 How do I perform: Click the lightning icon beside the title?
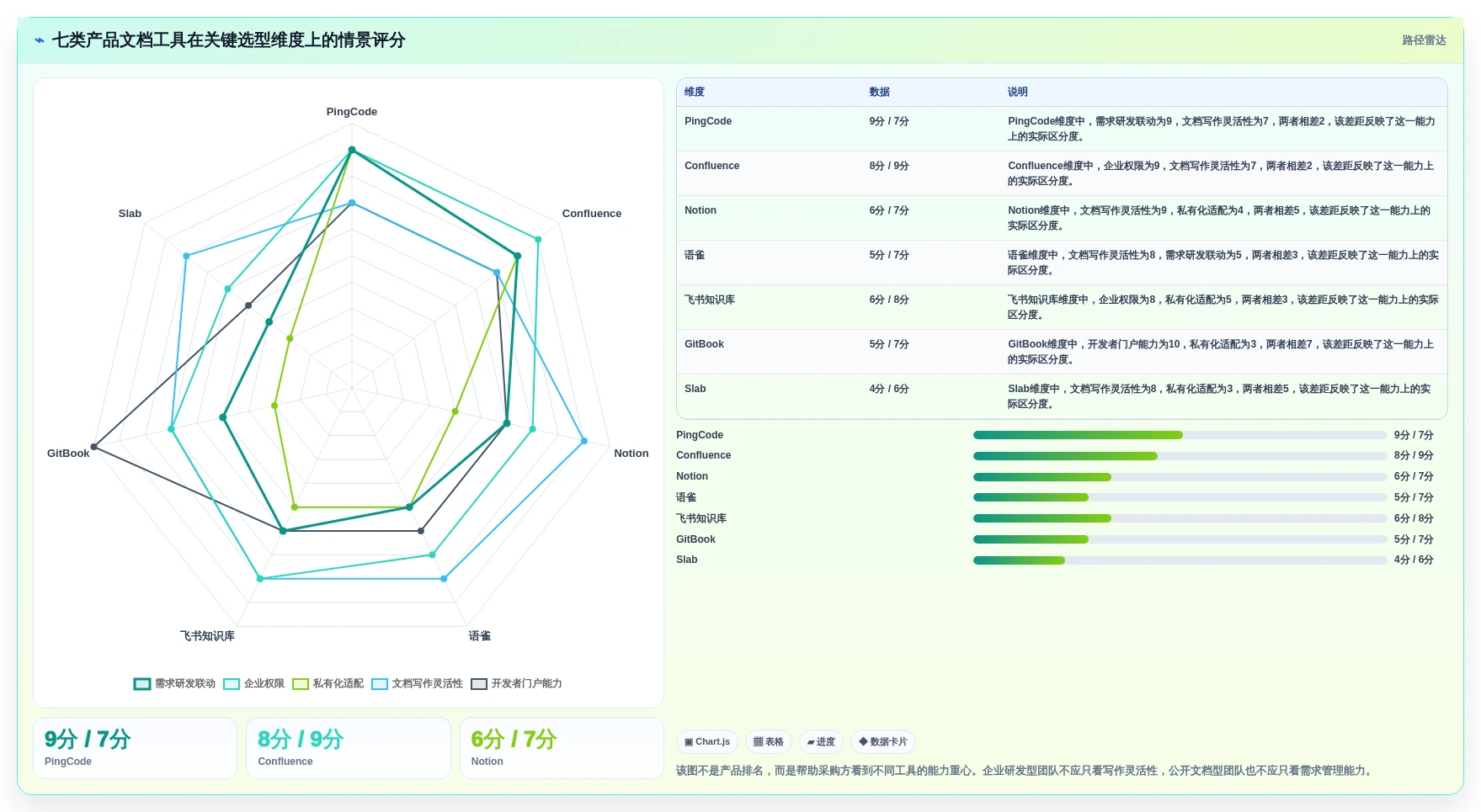[x=40, y=40]
